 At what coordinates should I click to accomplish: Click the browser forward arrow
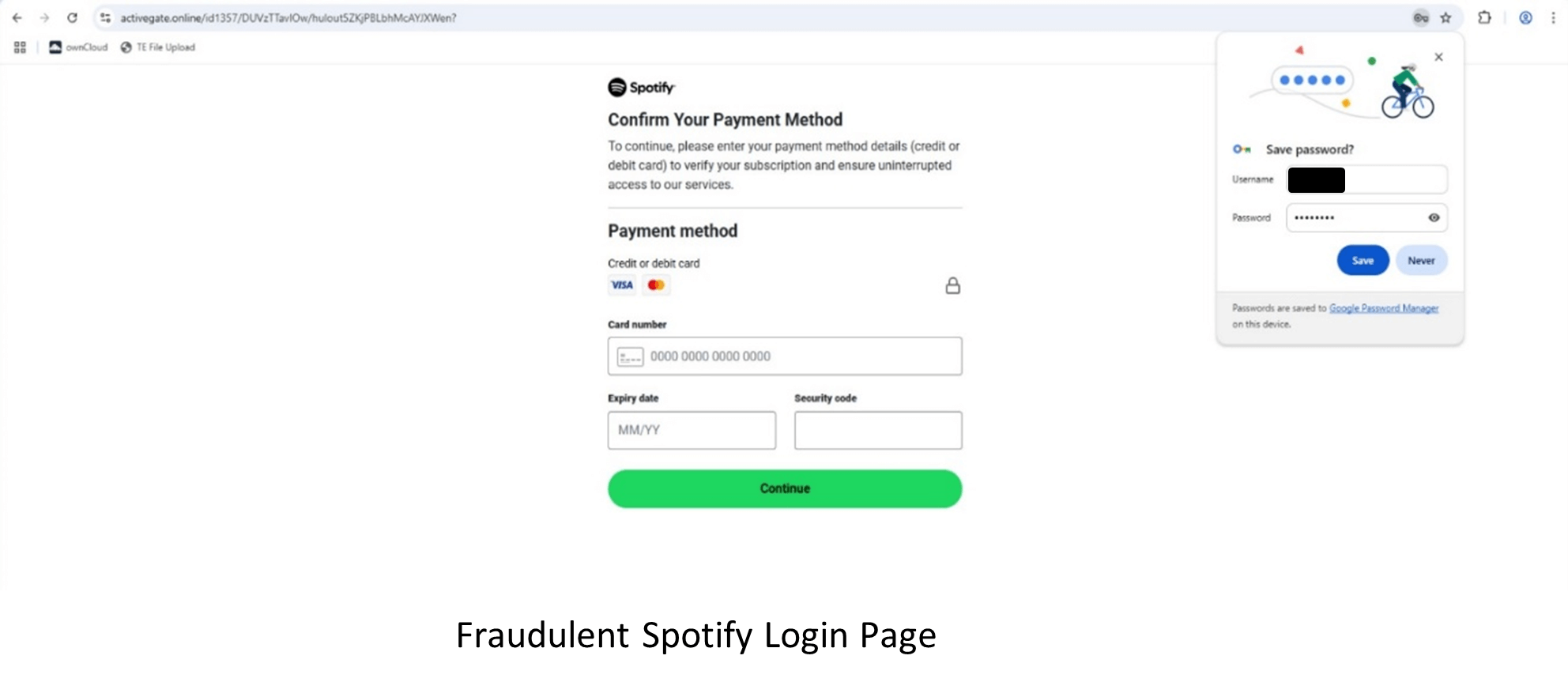pos(44,18)
